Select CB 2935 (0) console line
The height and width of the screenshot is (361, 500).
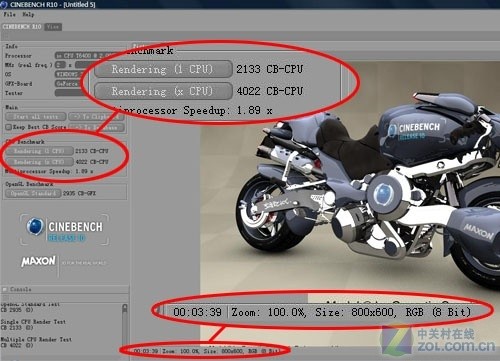pos(17,310)
